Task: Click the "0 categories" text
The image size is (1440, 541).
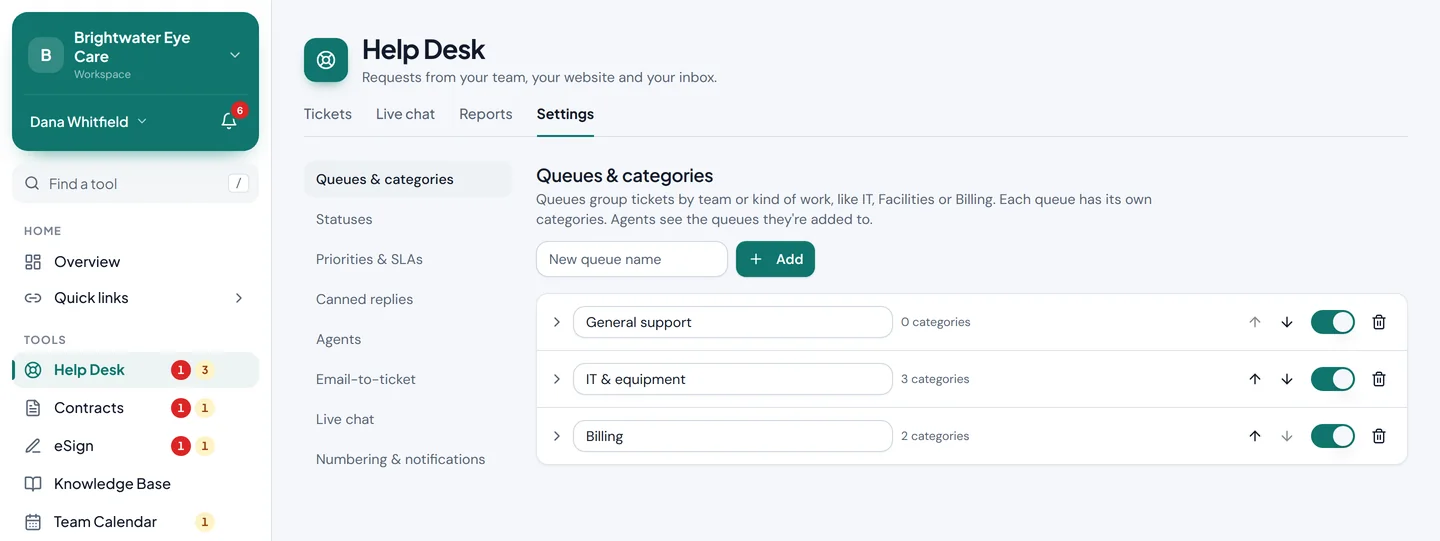Action: click(x=936, y=322)
